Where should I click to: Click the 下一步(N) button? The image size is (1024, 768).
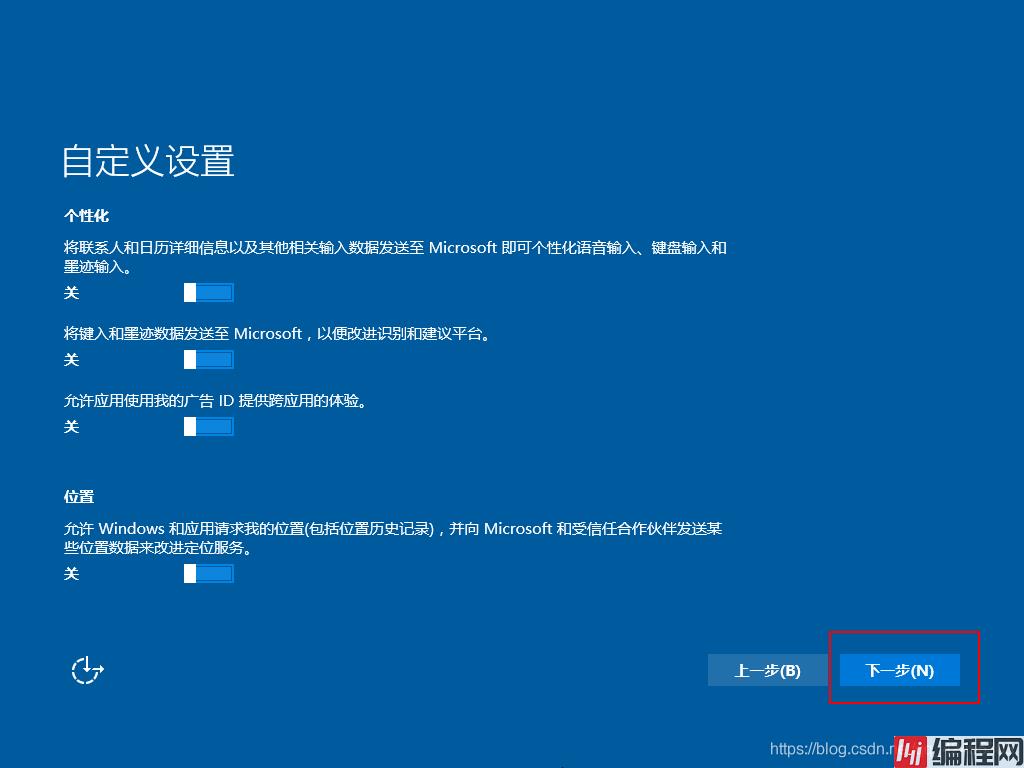pos(899,670)
